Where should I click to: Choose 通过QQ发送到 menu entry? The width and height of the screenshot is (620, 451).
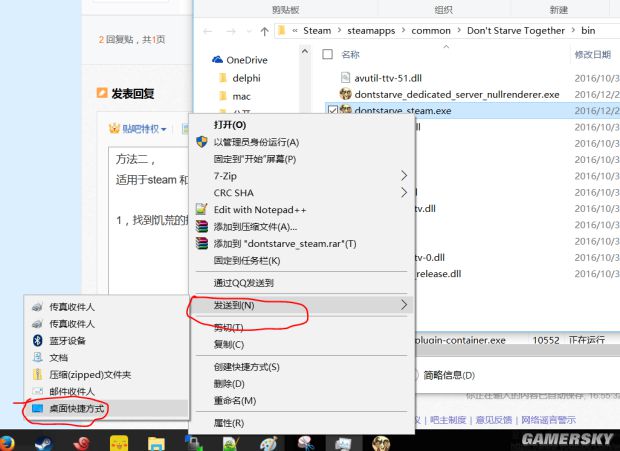302,283
